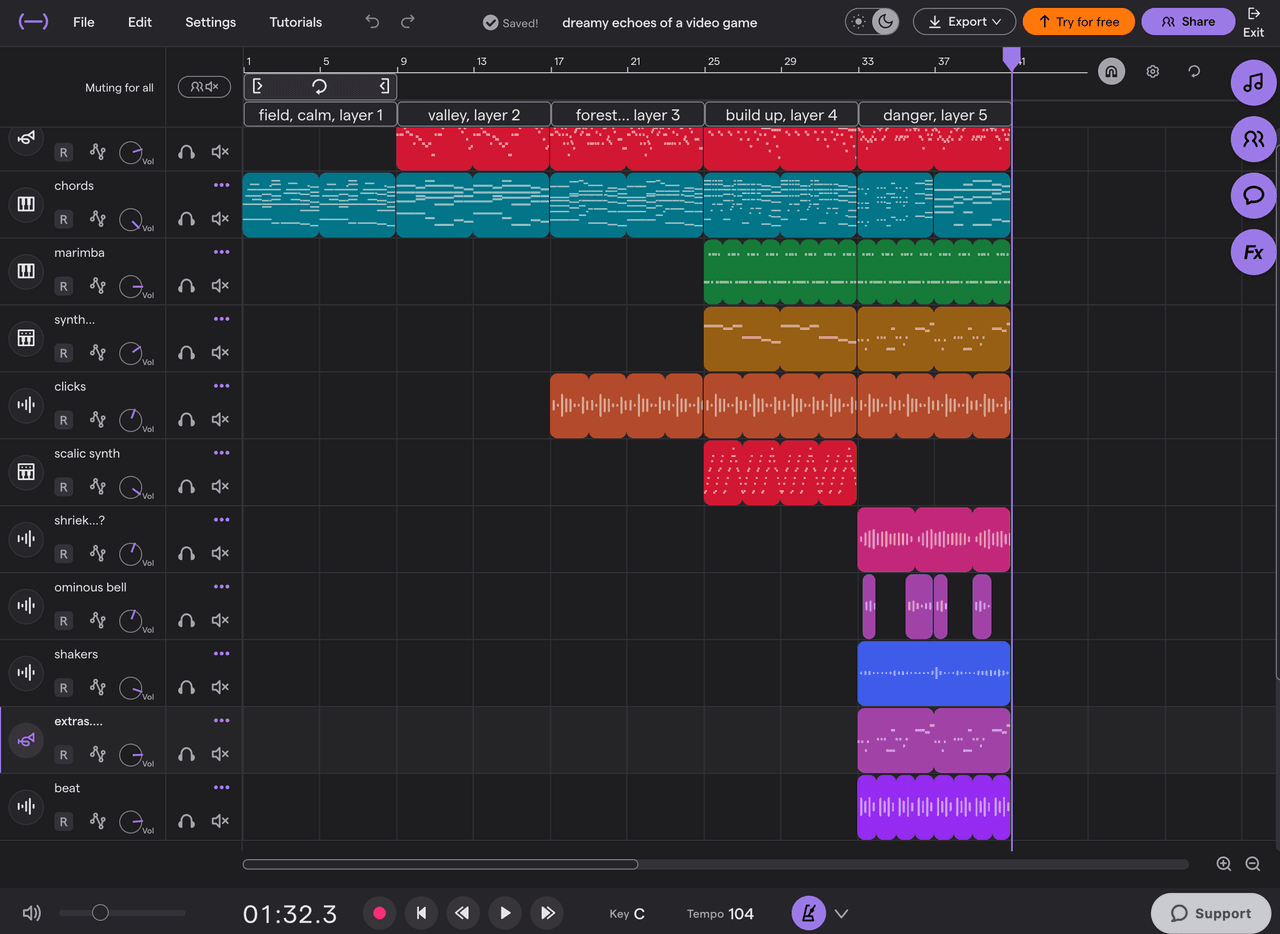Click the automation icon on marimba track
1280x934 pixels.
tap(97, 286)
